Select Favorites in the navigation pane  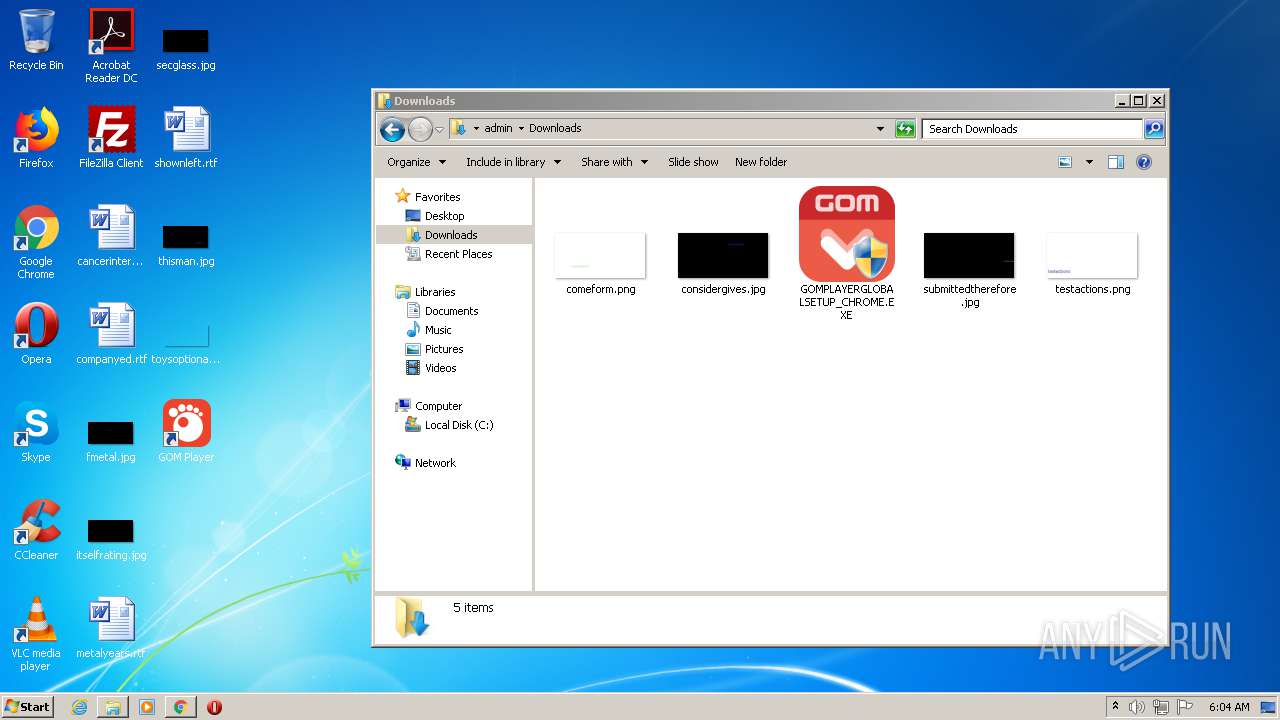(x=437, y=197)
